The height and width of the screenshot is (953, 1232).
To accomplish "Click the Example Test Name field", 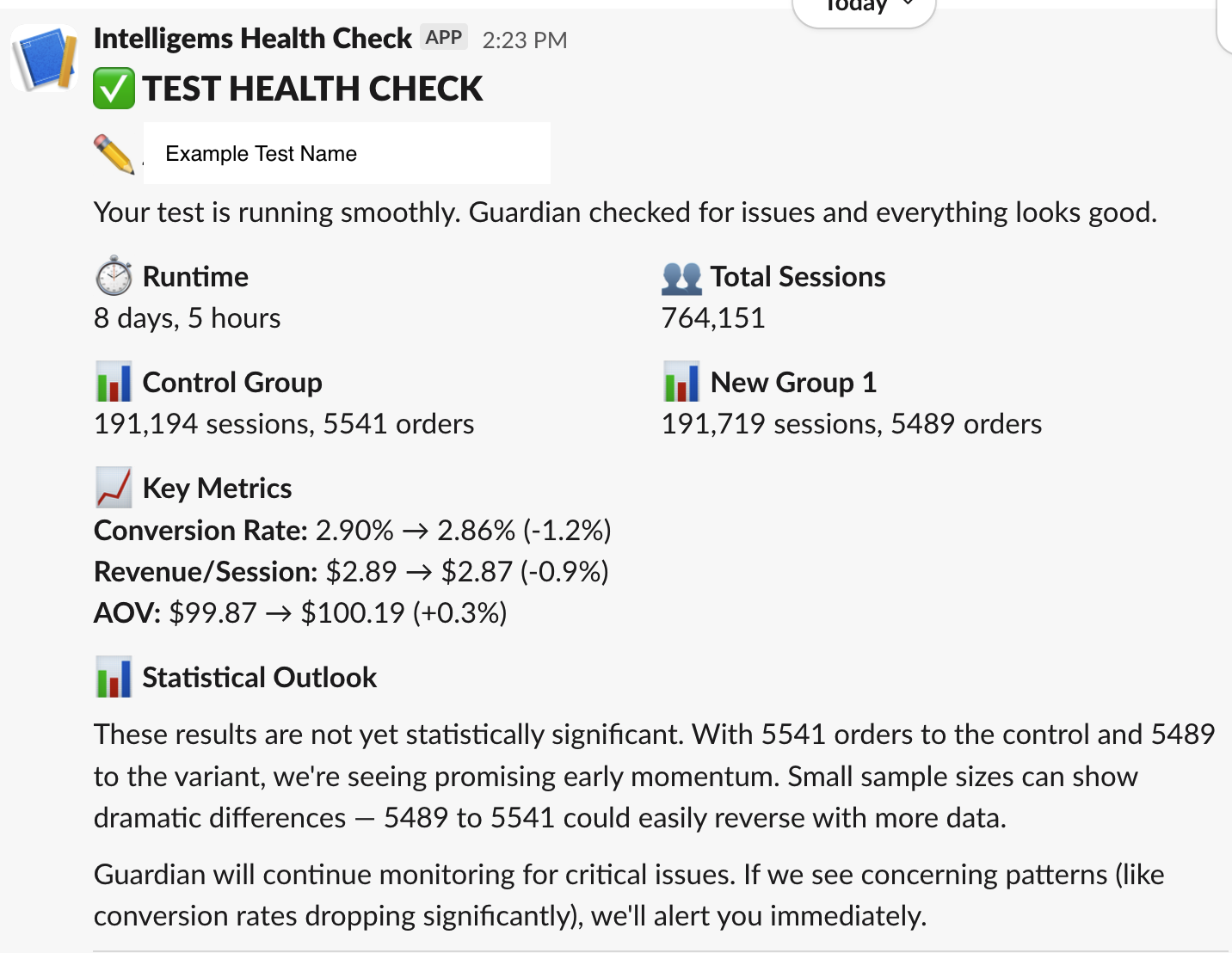I will [x=347, y=154].
